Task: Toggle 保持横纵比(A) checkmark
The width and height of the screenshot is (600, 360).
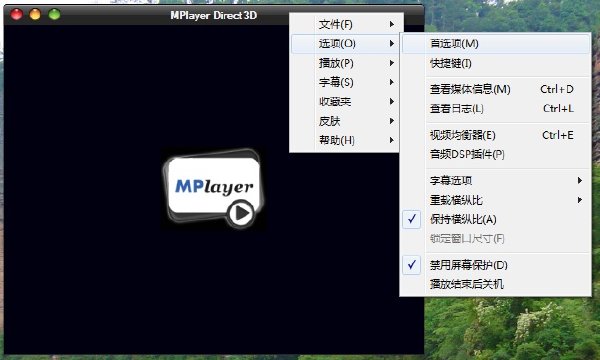Action: pos(496,219)
